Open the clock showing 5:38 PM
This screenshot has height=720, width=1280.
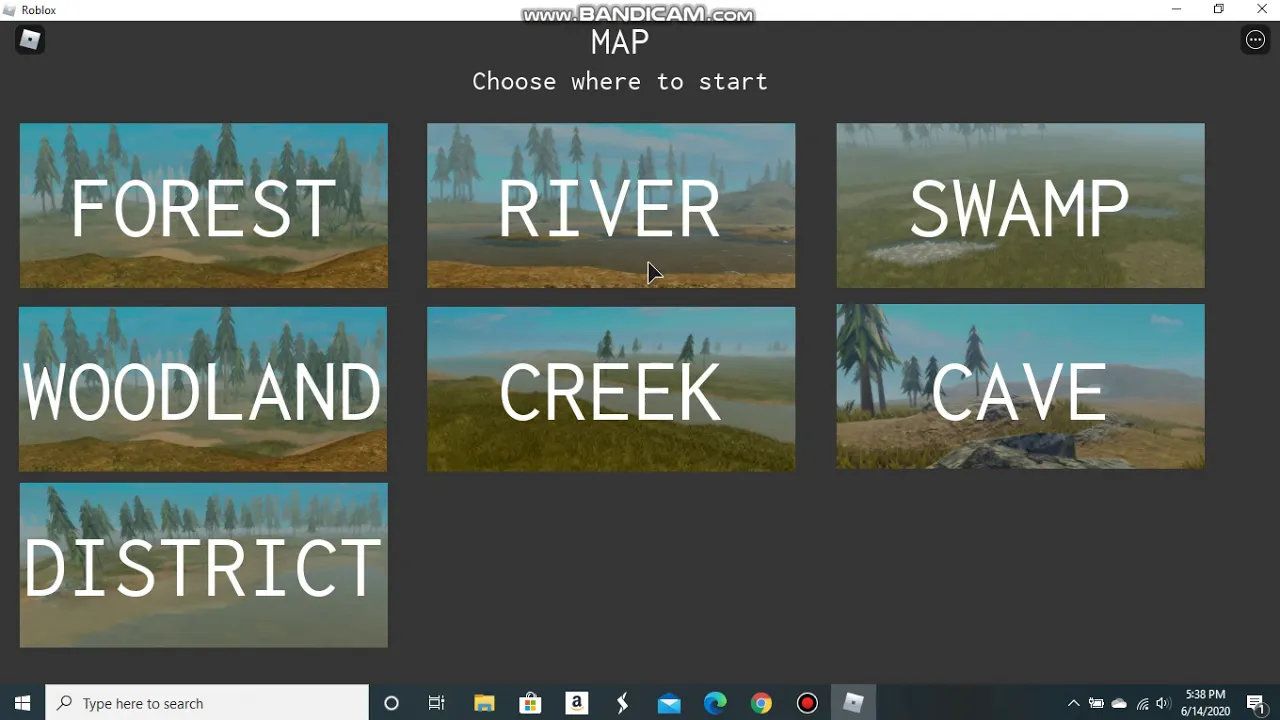pos(1205,703)
